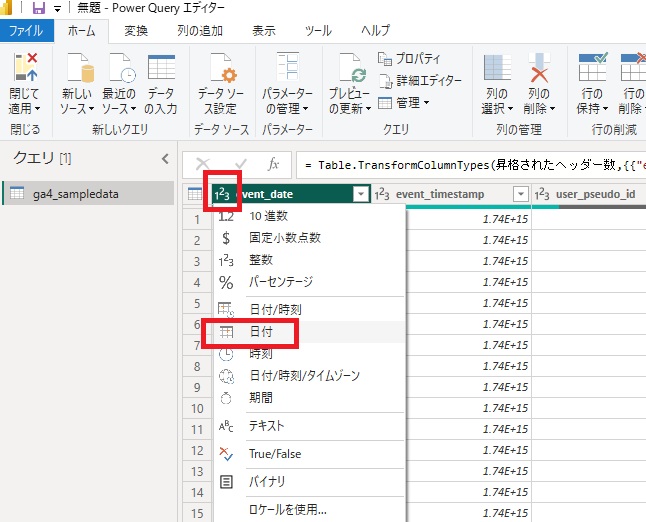Click the 行の削除 icon
This screenshot has height=522, width=646.
coord(633,67)
